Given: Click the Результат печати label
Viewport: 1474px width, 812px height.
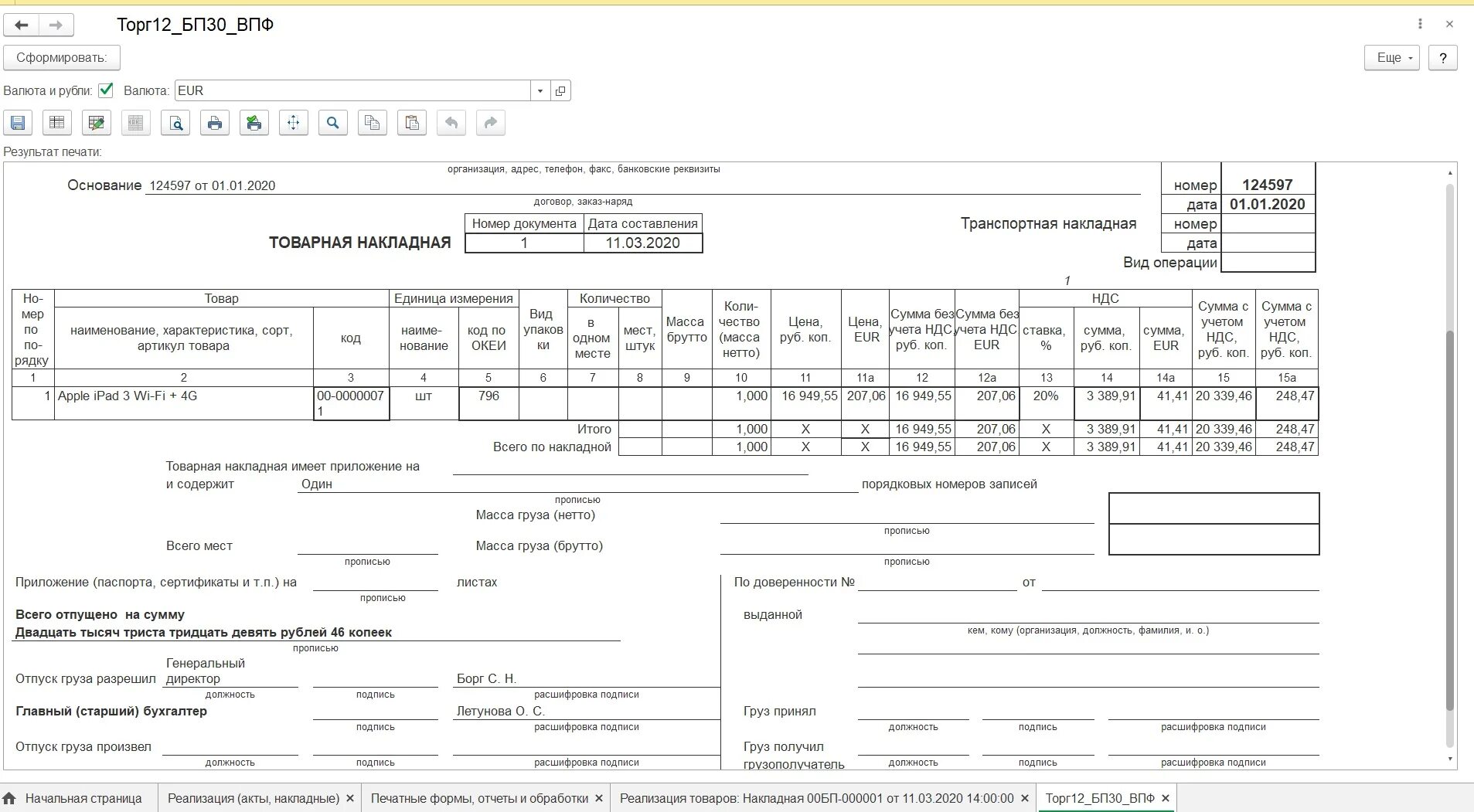Looking at the screenshot, I should pyautogui.click(x=53, y=151).
